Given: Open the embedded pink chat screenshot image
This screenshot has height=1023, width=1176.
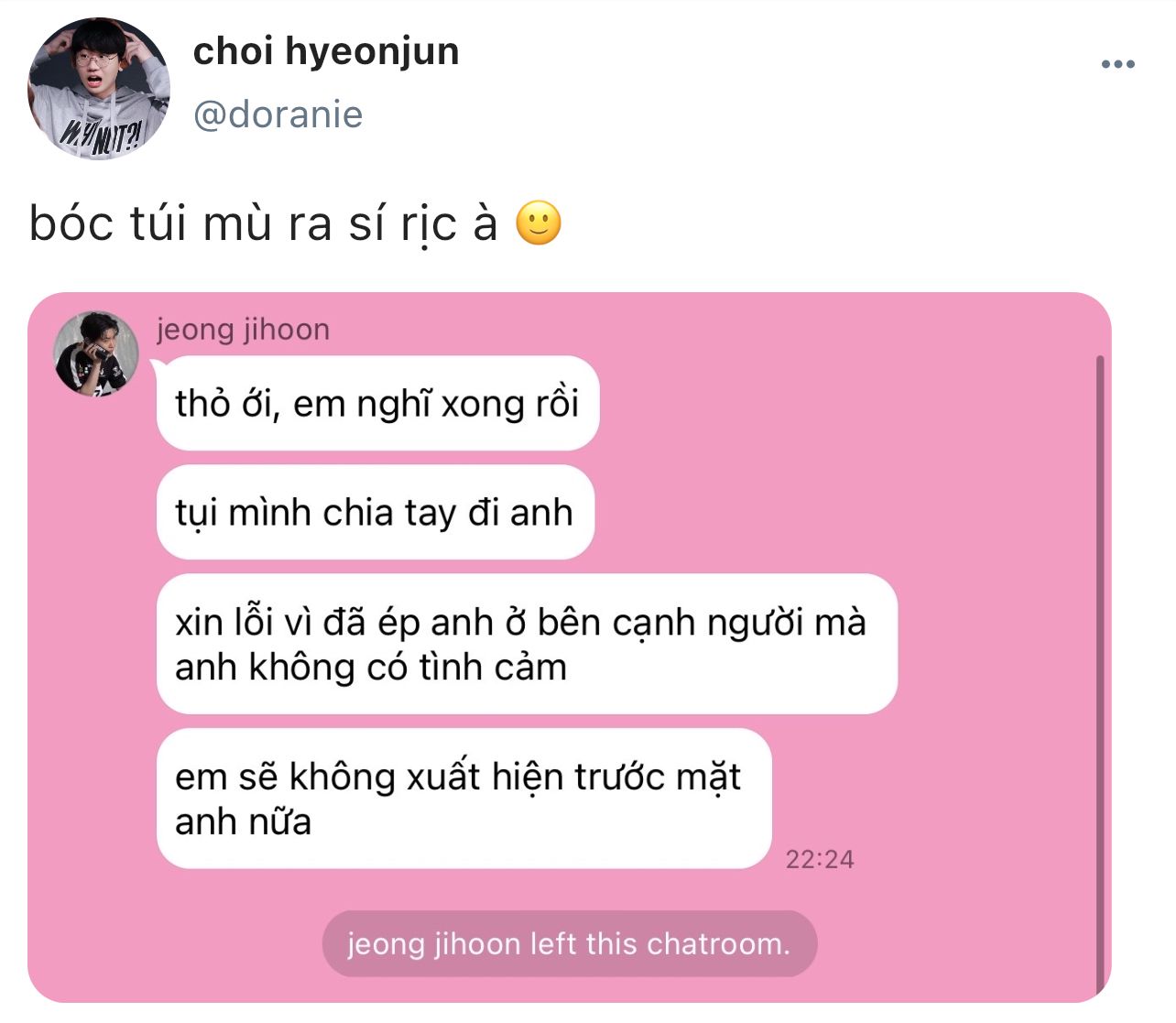Looking at the screenshot, I should [569, 648].
